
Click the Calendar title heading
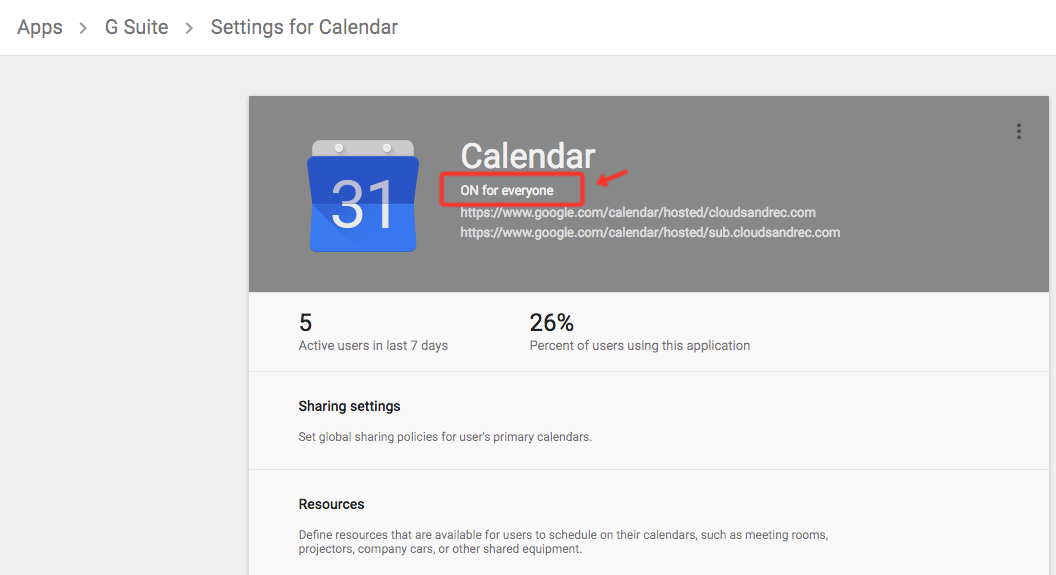(x=528, y=156)
